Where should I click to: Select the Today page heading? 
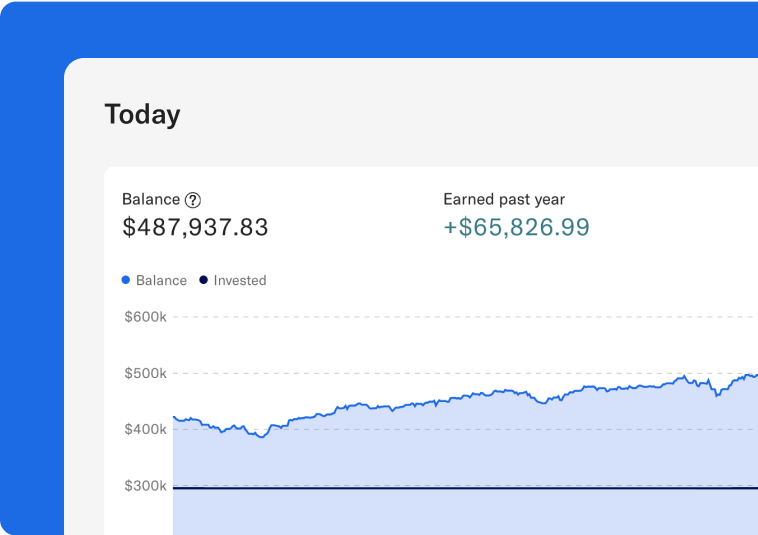(142, 114)
